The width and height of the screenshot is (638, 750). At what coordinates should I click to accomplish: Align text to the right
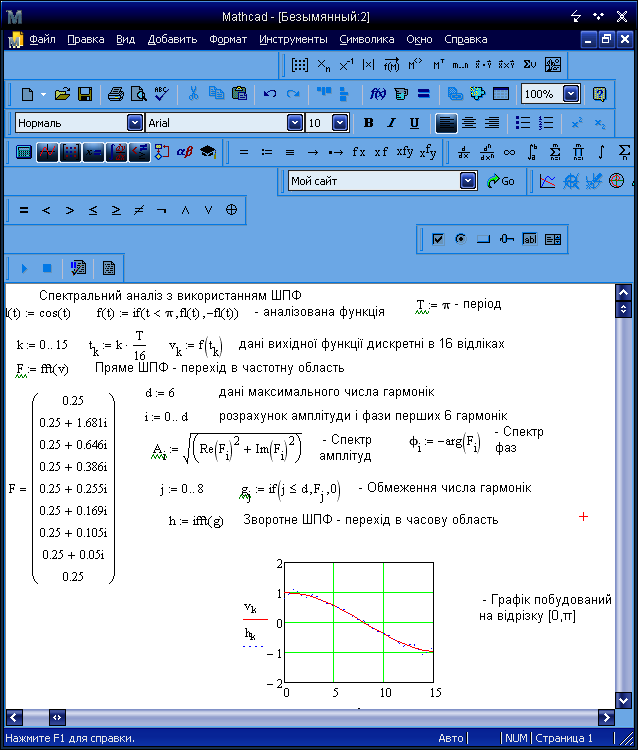pyautogui.click(x=492, y=123)
